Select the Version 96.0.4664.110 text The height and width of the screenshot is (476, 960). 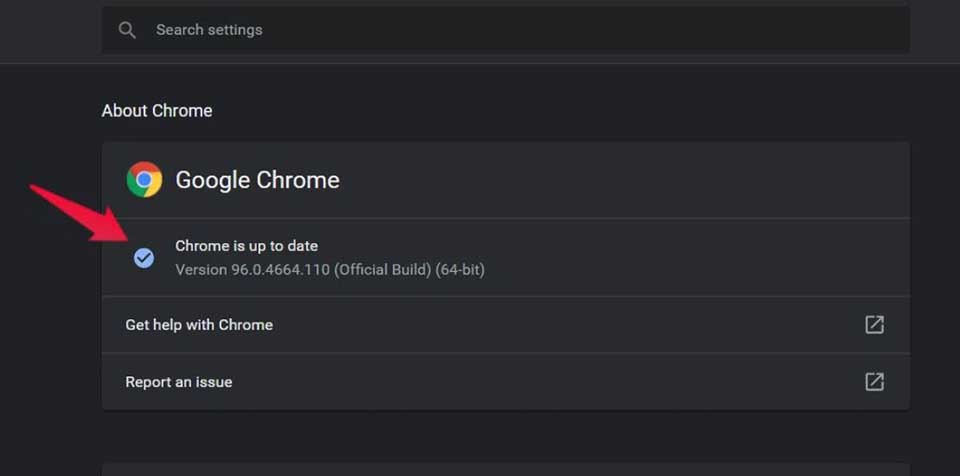point(252,270)
